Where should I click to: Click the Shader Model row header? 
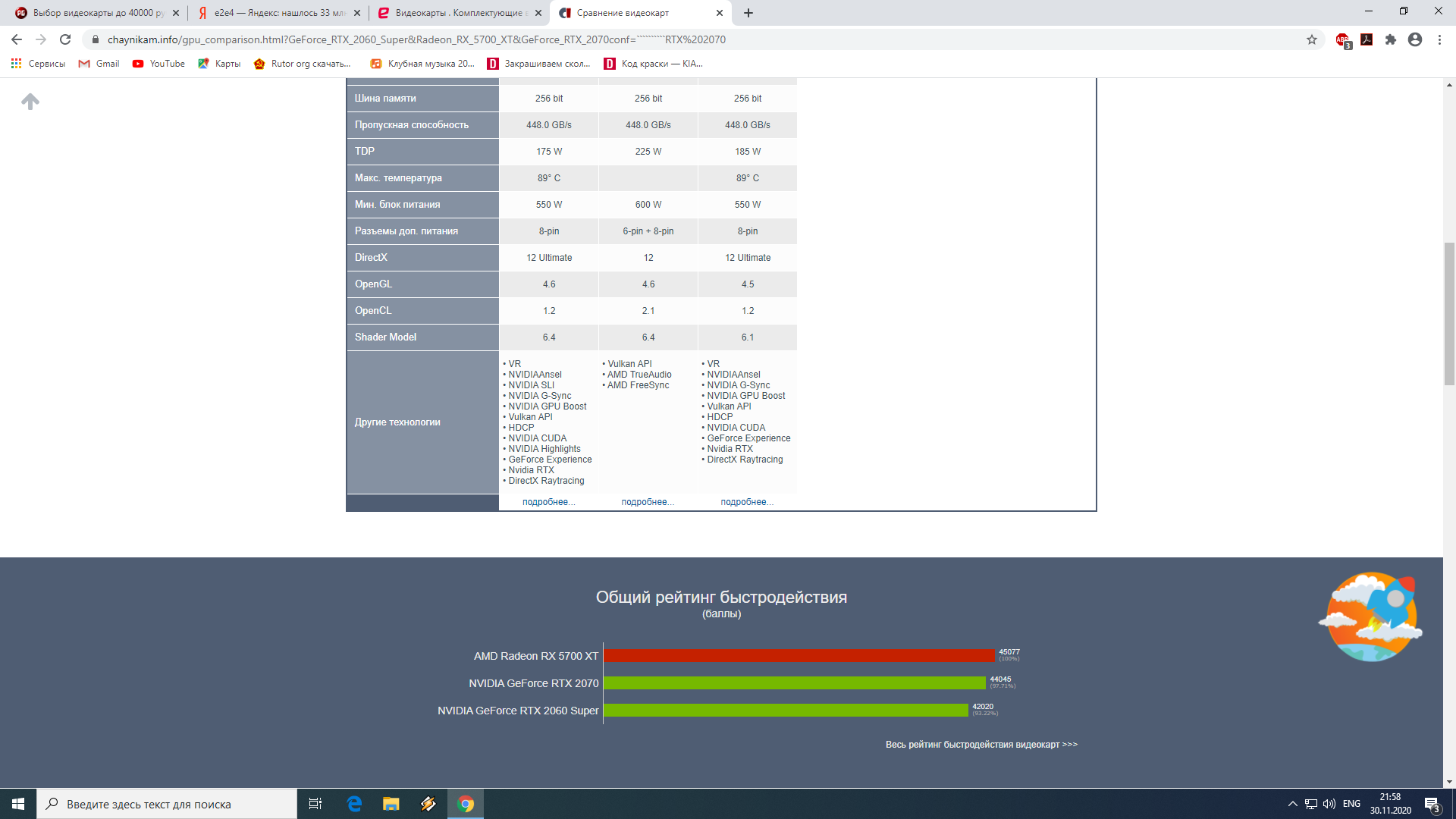coord(422,337)
